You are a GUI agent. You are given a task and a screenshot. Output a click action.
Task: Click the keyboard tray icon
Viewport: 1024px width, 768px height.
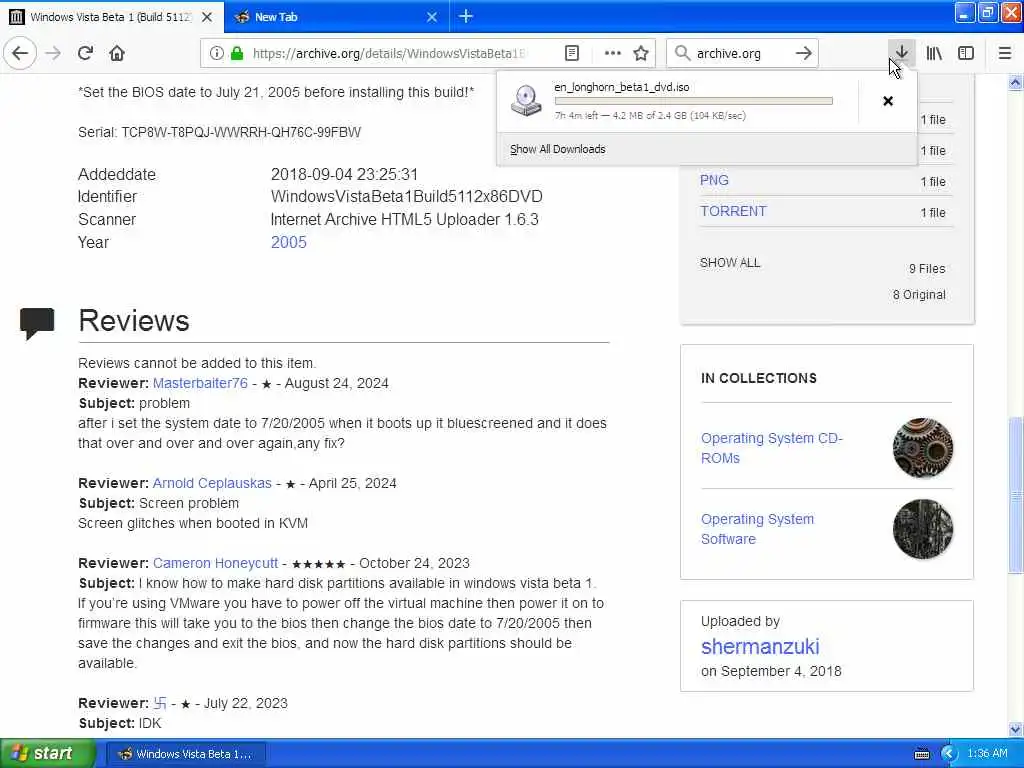point(921,754)
